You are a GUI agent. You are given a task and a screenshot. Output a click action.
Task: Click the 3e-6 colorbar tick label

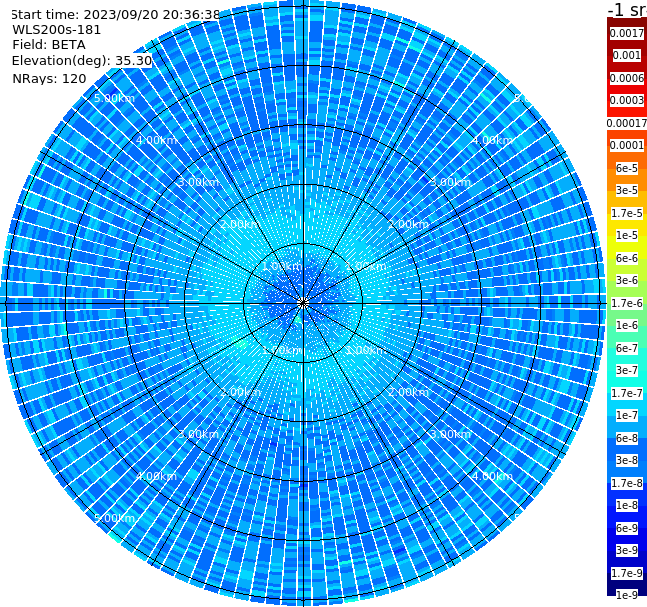pyautogui.click(x=627, y=280)
